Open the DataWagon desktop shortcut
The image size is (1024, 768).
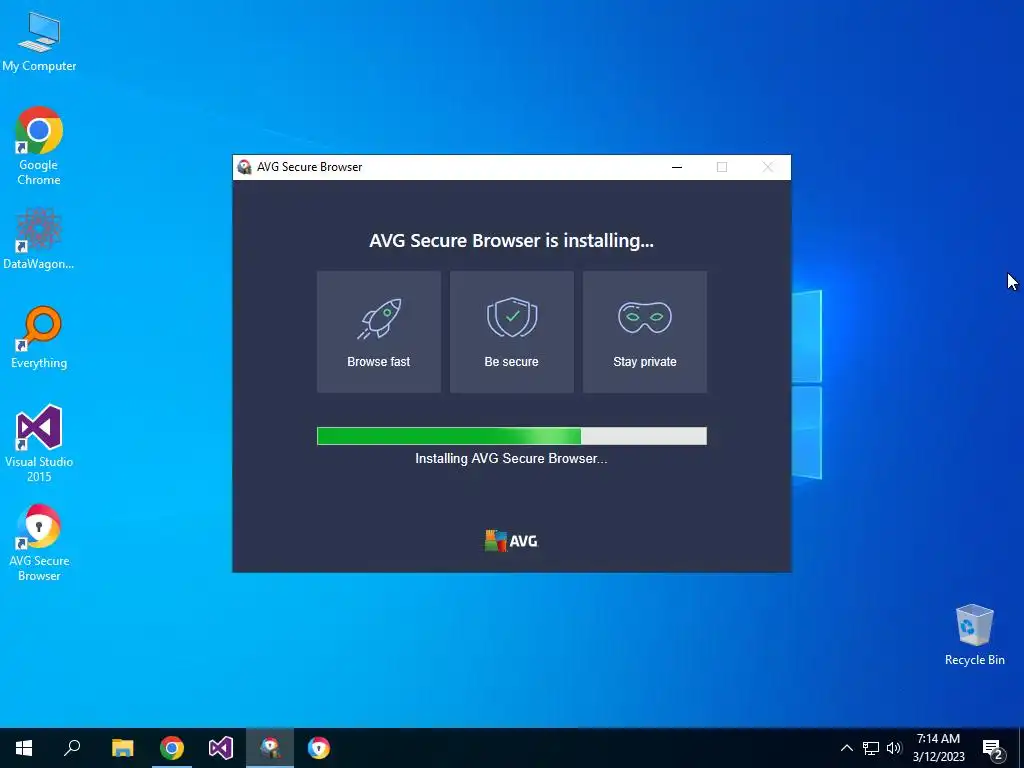click(39, 238)
